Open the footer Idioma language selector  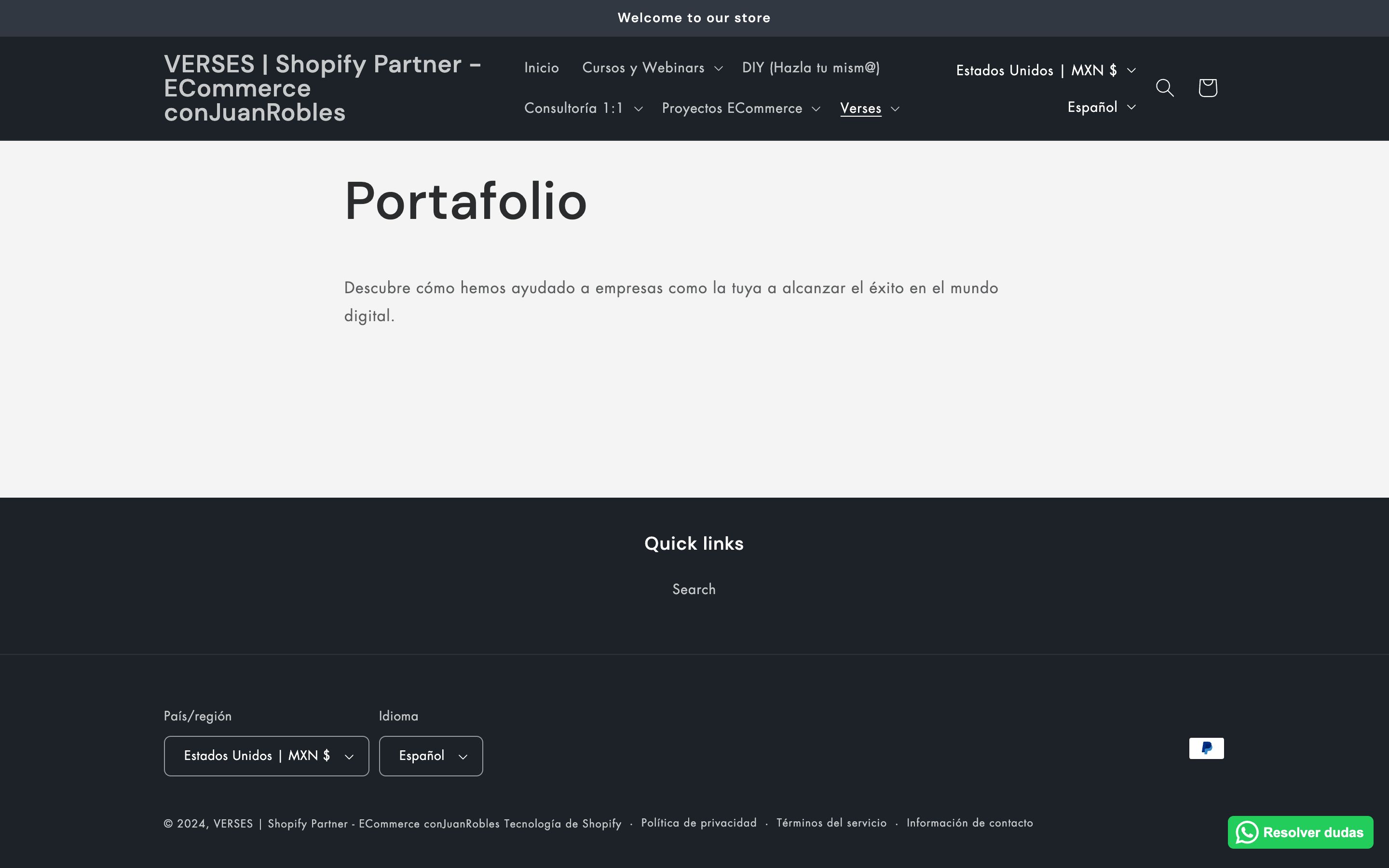(431, 756)
